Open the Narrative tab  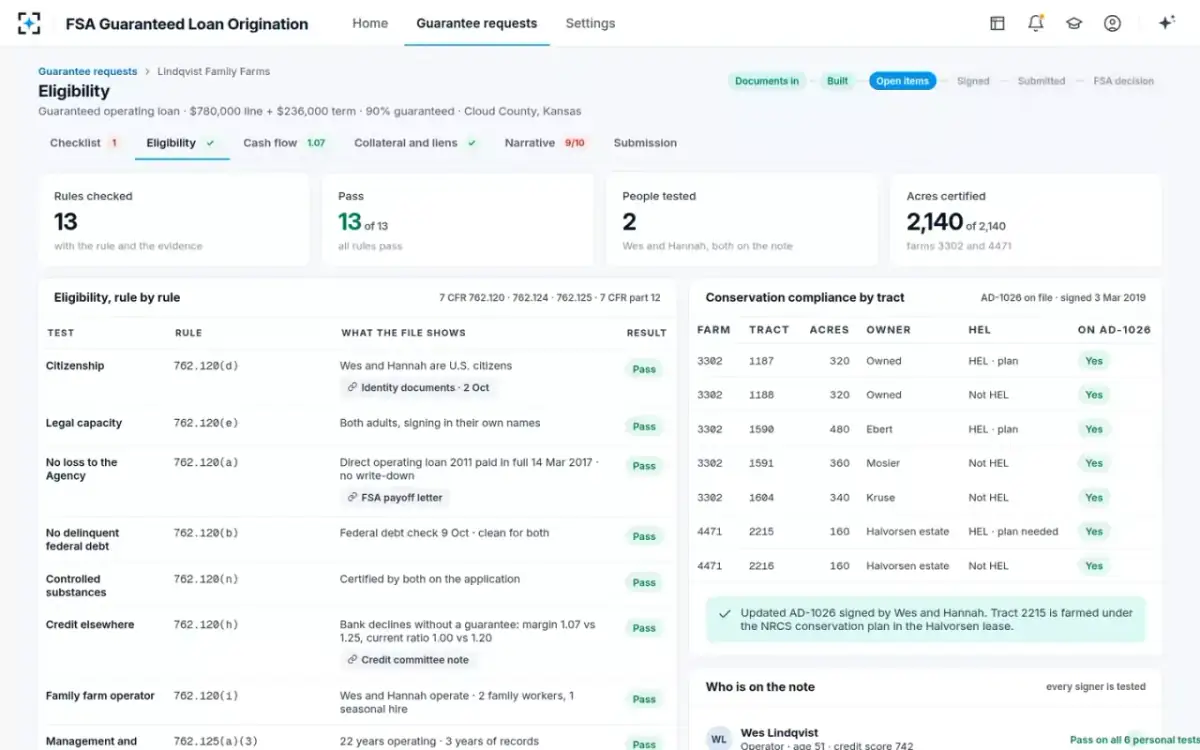point(546,143)
